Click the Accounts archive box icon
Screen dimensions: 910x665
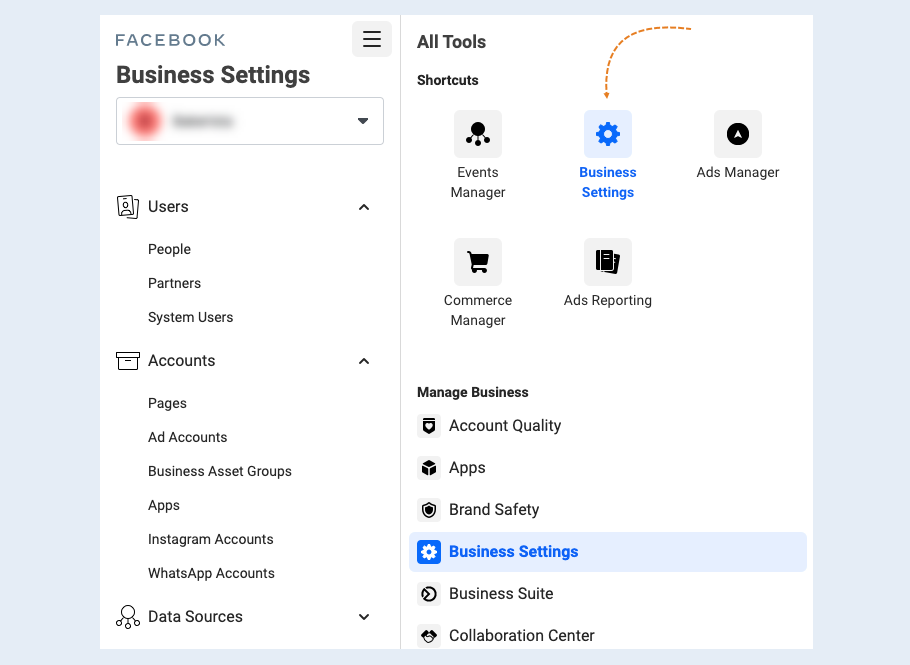[x=128, y=361]
